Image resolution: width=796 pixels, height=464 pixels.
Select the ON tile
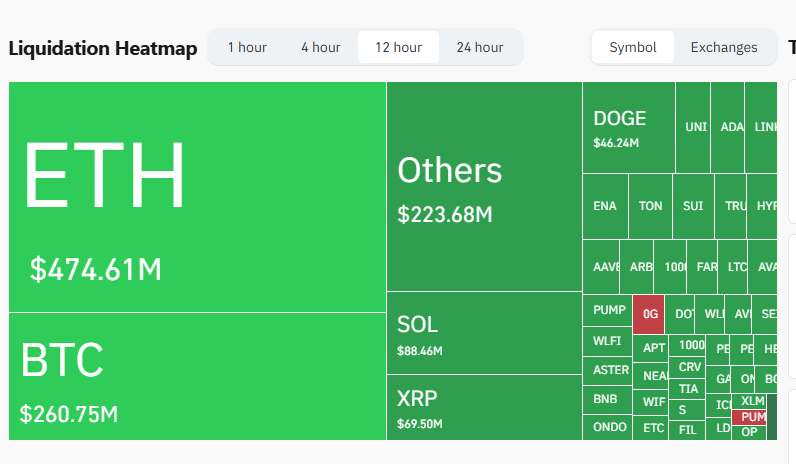click(742, 379)
